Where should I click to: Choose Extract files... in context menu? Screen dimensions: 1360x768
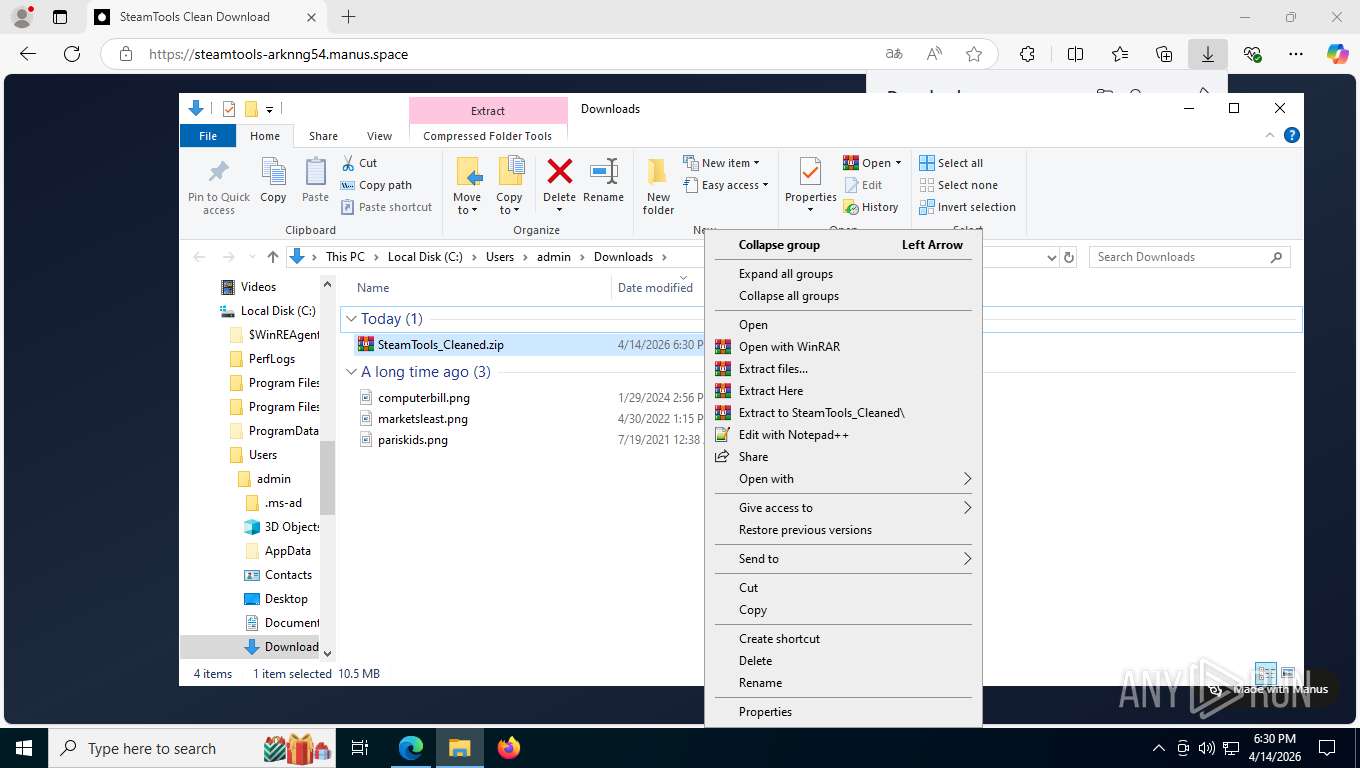(x=843, y=369)
